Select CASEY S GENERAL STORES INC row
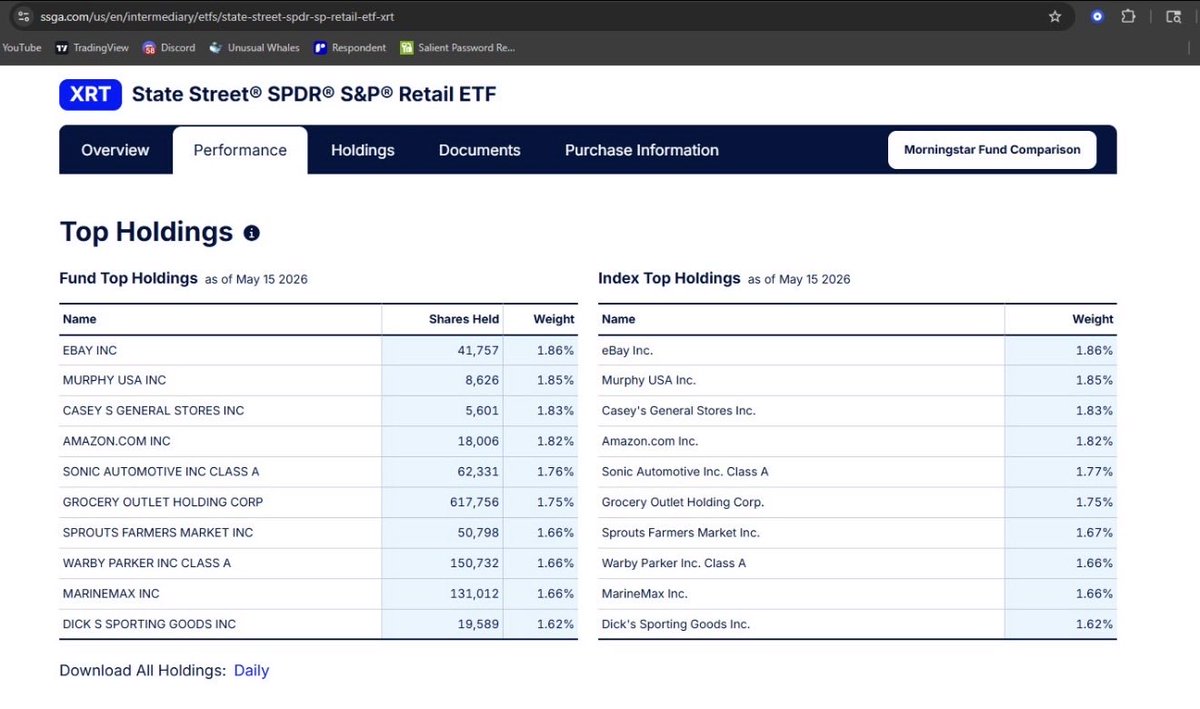The height and width of the screenshot is (709, 1200). pos(318,411)
